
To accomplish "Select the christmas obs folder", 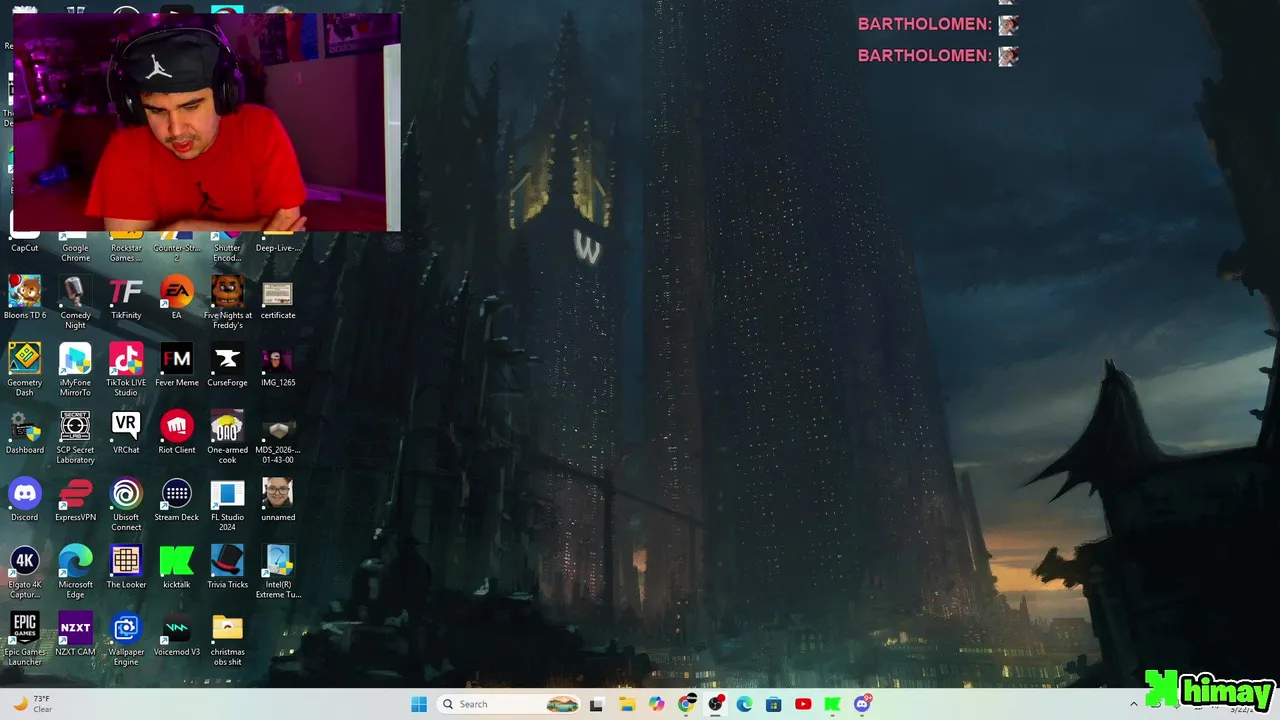I will (x=227, y=640).
